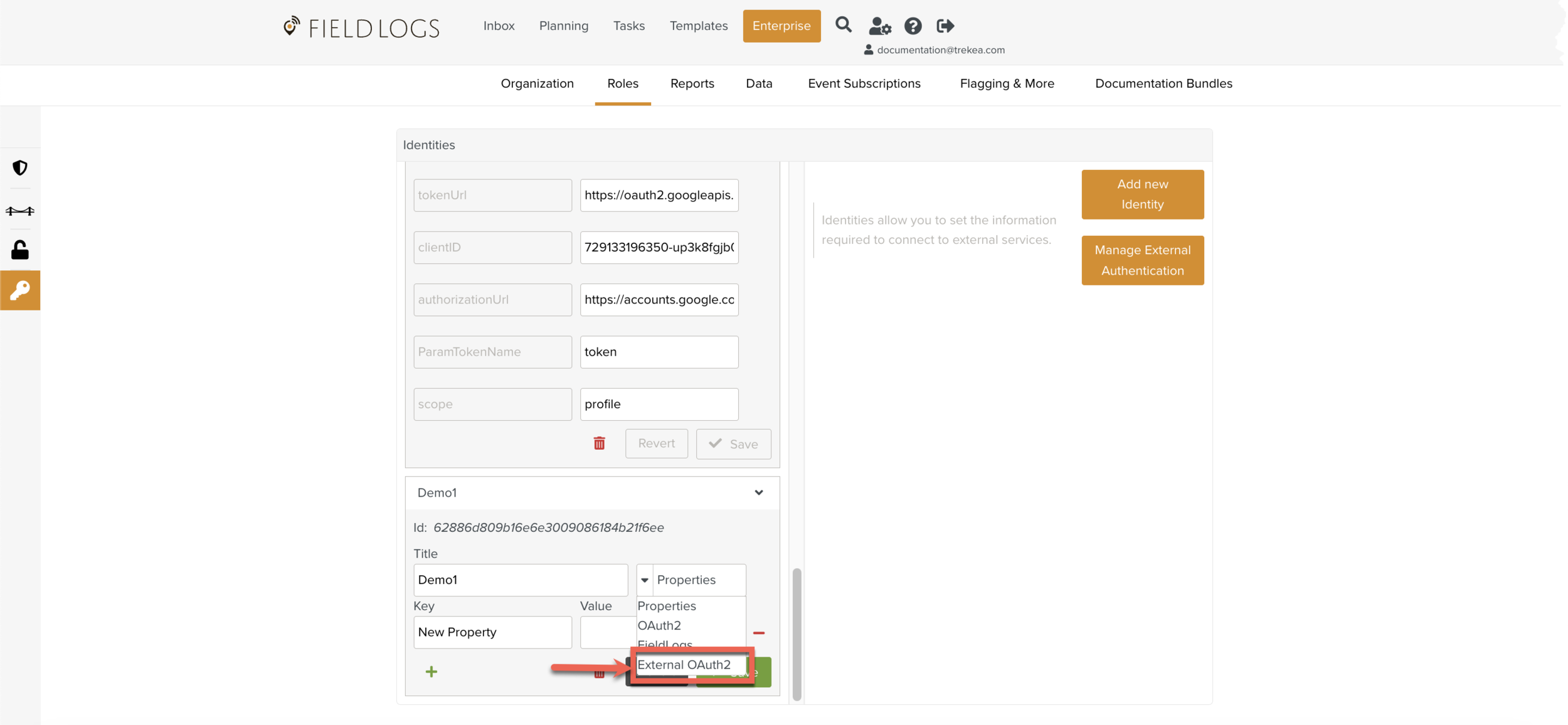Collapse the Demo1 identity chevron
This screenshot has height=725, width=1568.
pyautogui.click(x=759, y=493)
